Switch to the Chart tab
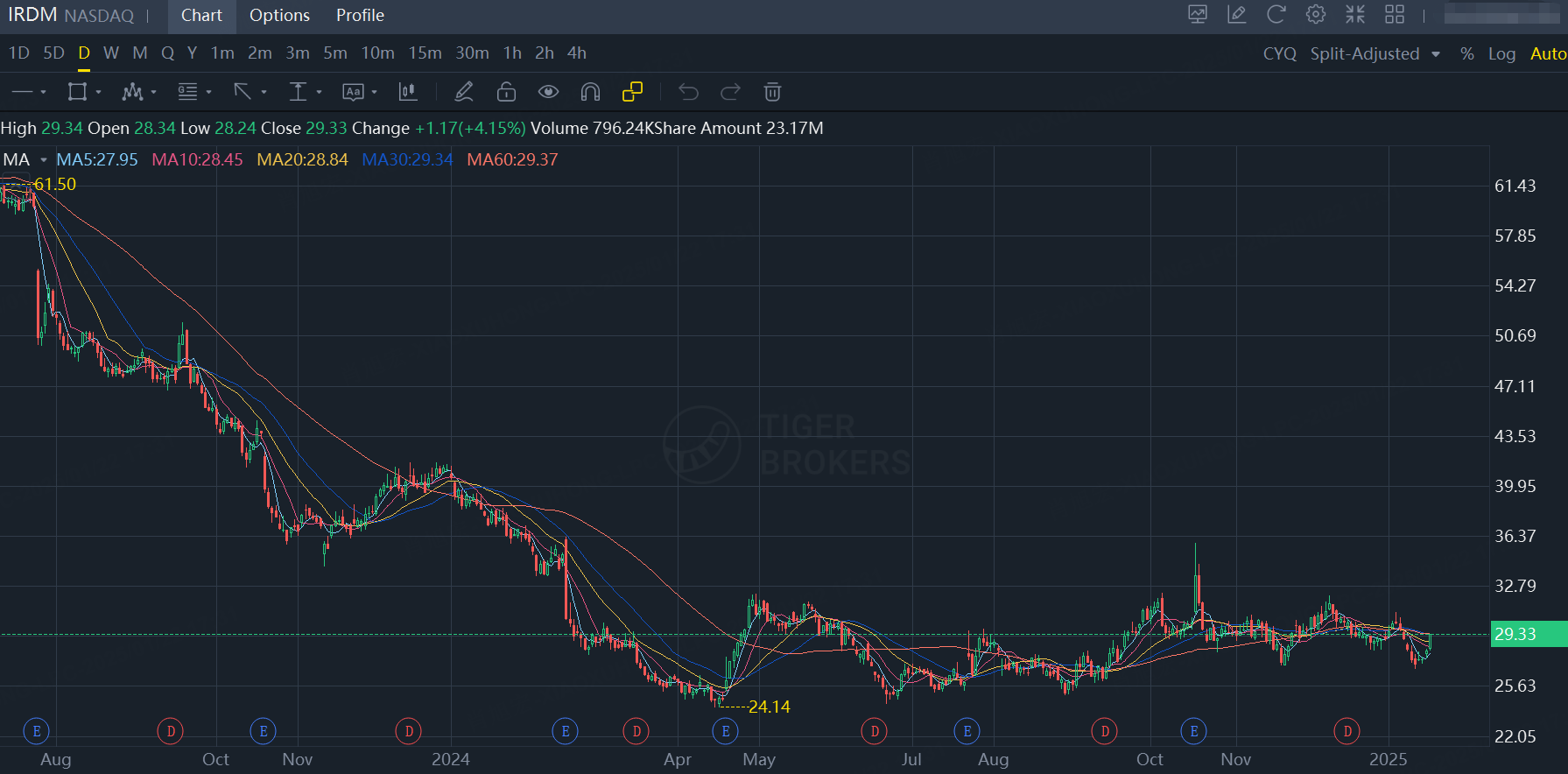 point(201,16)
